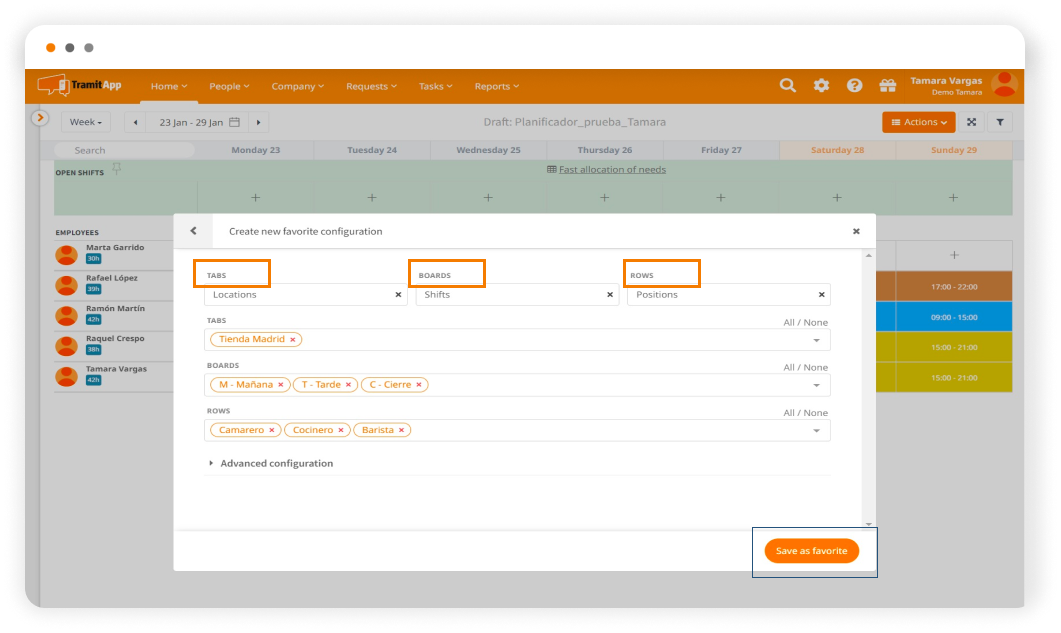Click the filter funnel icon
The image size is (1061, 633).
pos(1000,122)
